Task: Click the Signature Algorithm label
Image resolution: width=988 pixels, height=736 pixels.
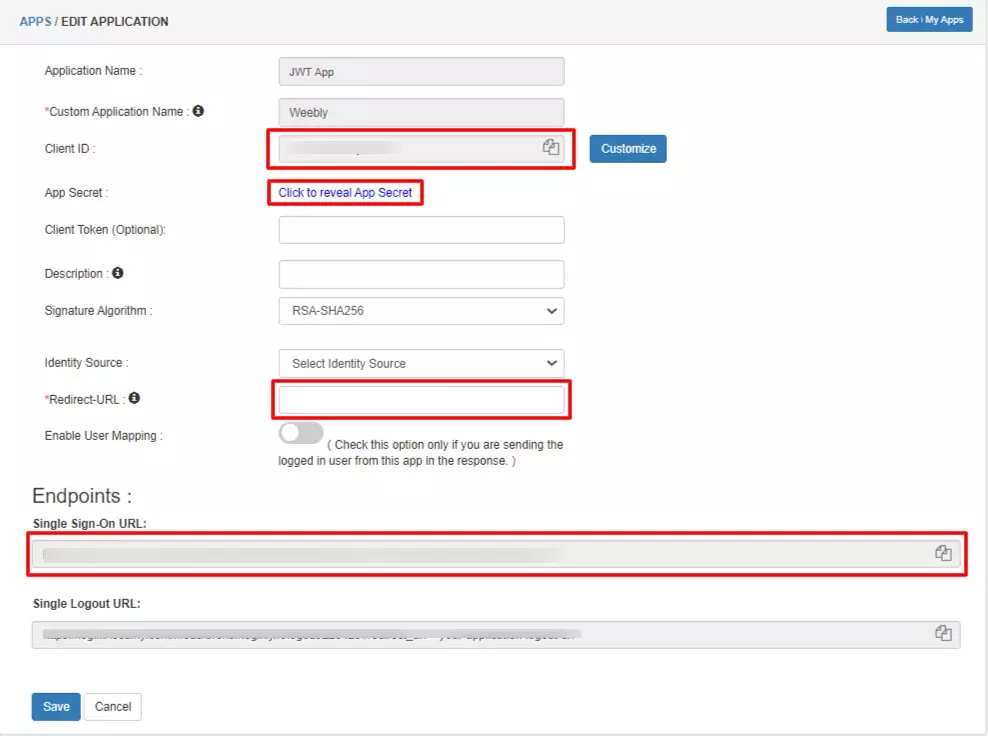Action: [x=98, y=311]
